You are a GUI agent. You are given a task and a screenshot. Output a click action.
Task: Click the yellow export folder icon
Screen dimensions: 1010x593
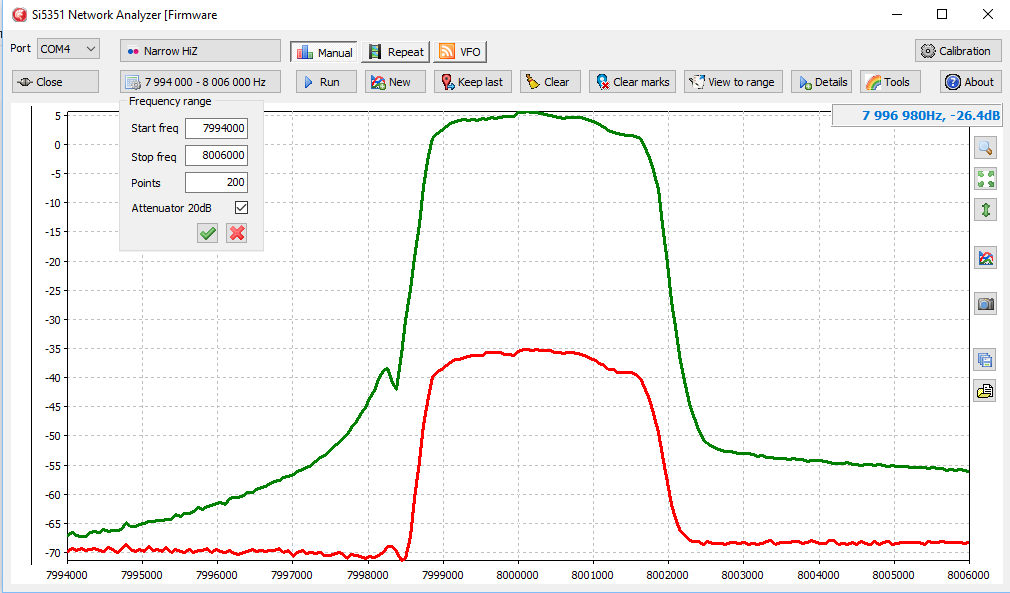pos(986,391)
